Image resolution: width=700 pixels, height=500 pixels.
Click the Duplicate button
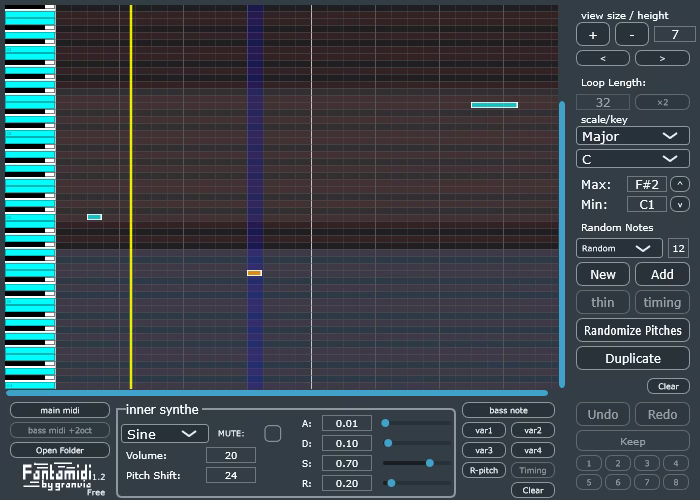(x=633, y=358)
